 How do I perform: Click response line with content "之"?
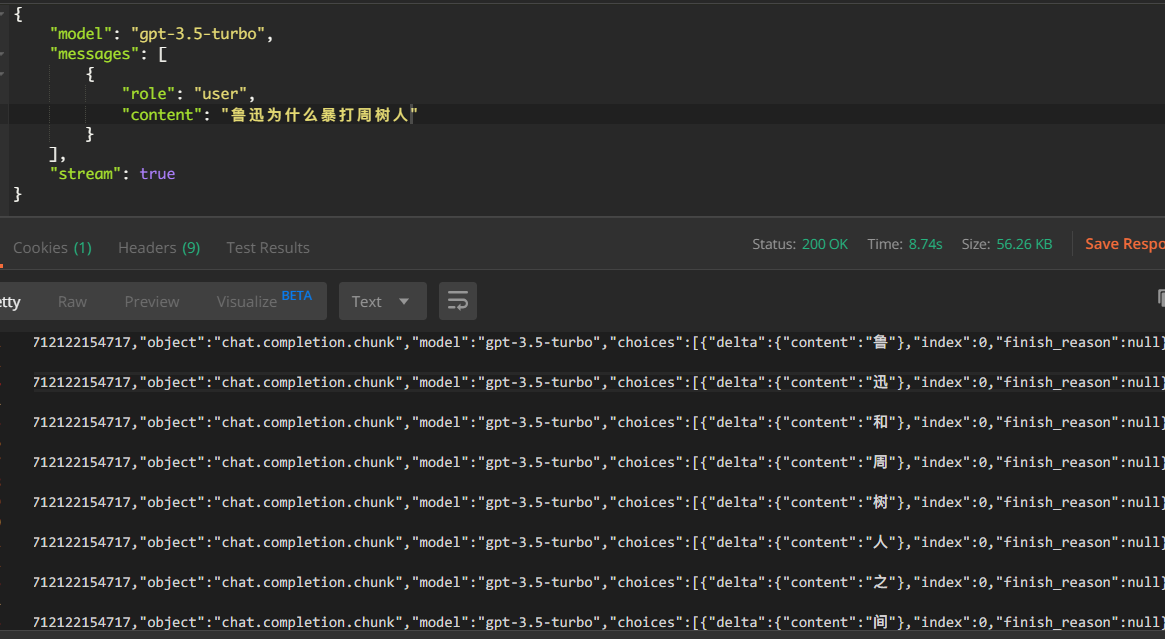point(598,583)
